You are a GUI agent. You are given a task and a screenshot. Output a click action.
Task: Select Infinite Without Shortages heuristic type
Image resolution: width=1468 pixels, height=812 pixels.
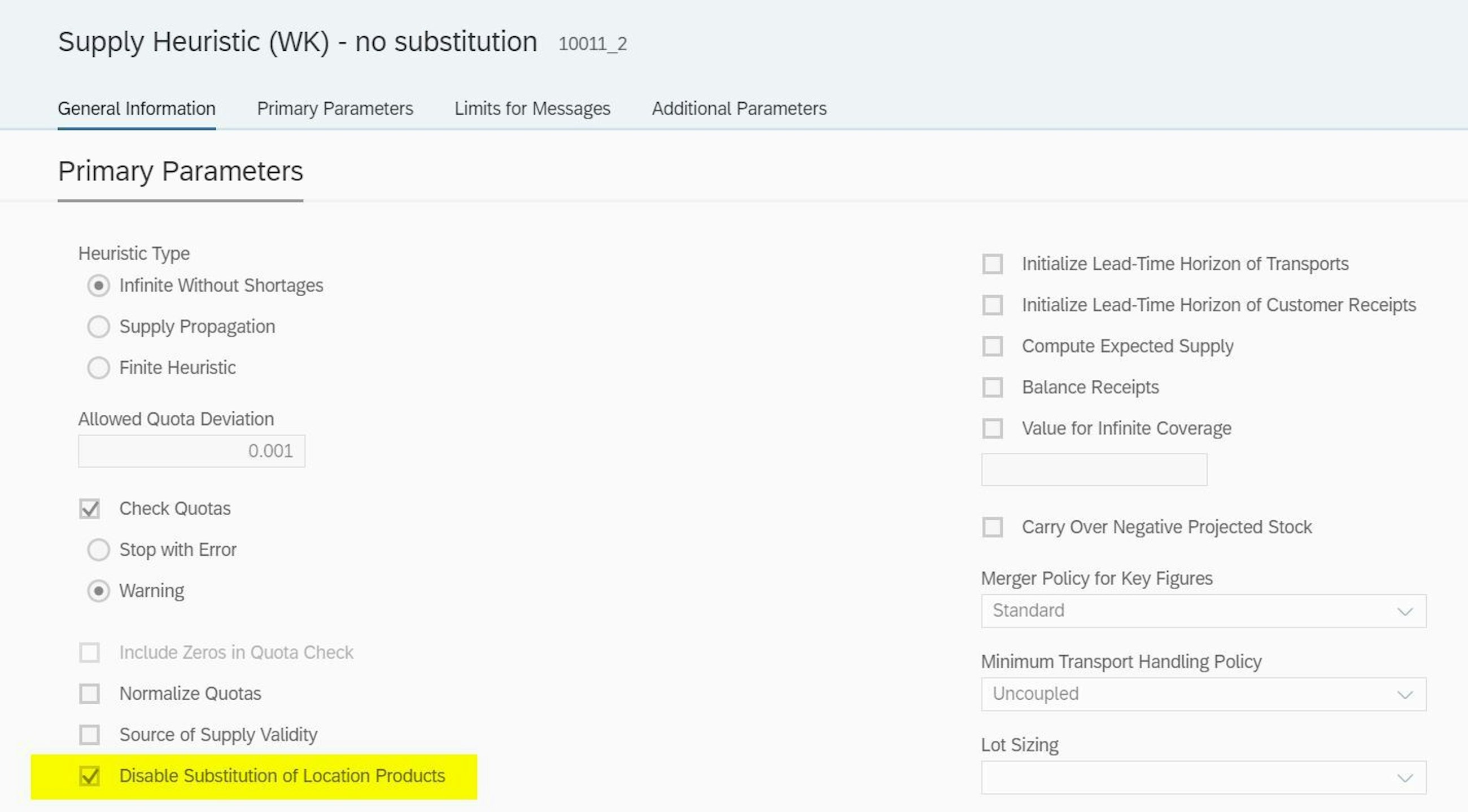[99, 285]
